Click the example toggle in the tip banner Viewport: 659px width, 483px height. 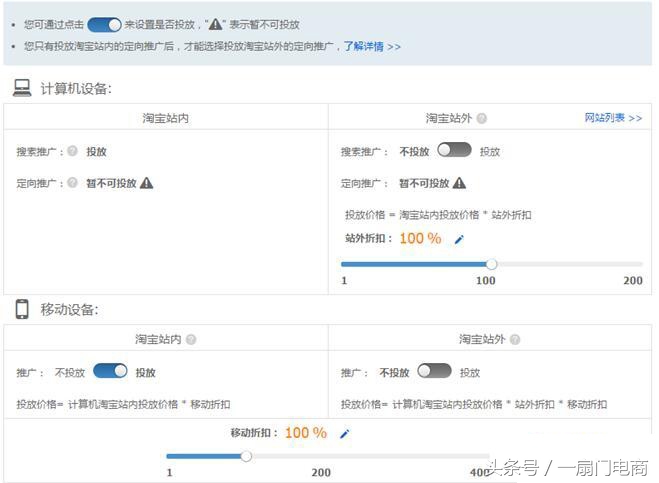(104, 25)
